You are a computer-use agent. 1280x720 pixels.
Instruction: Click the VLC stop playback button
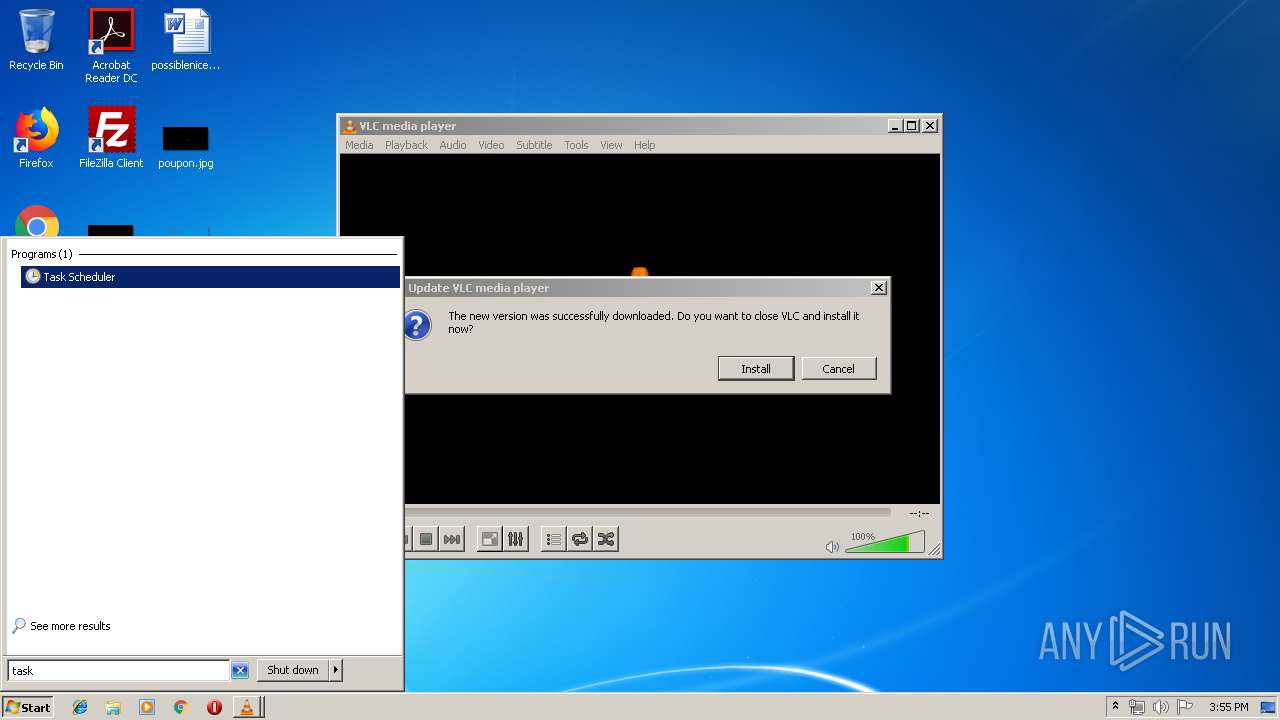point(426,539)
